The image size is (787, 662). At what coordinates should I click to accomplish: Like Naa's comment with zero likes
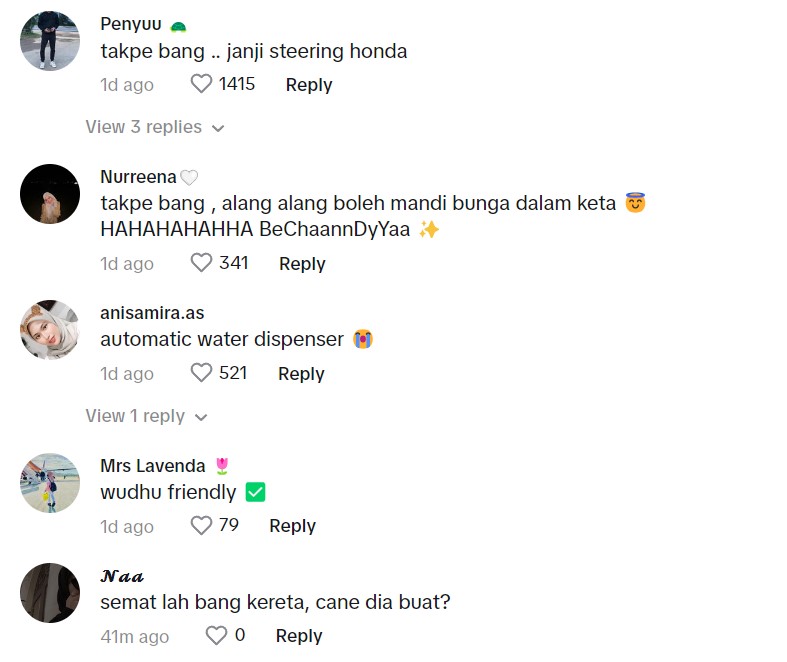pyautogui.click(x=216, y=635)
